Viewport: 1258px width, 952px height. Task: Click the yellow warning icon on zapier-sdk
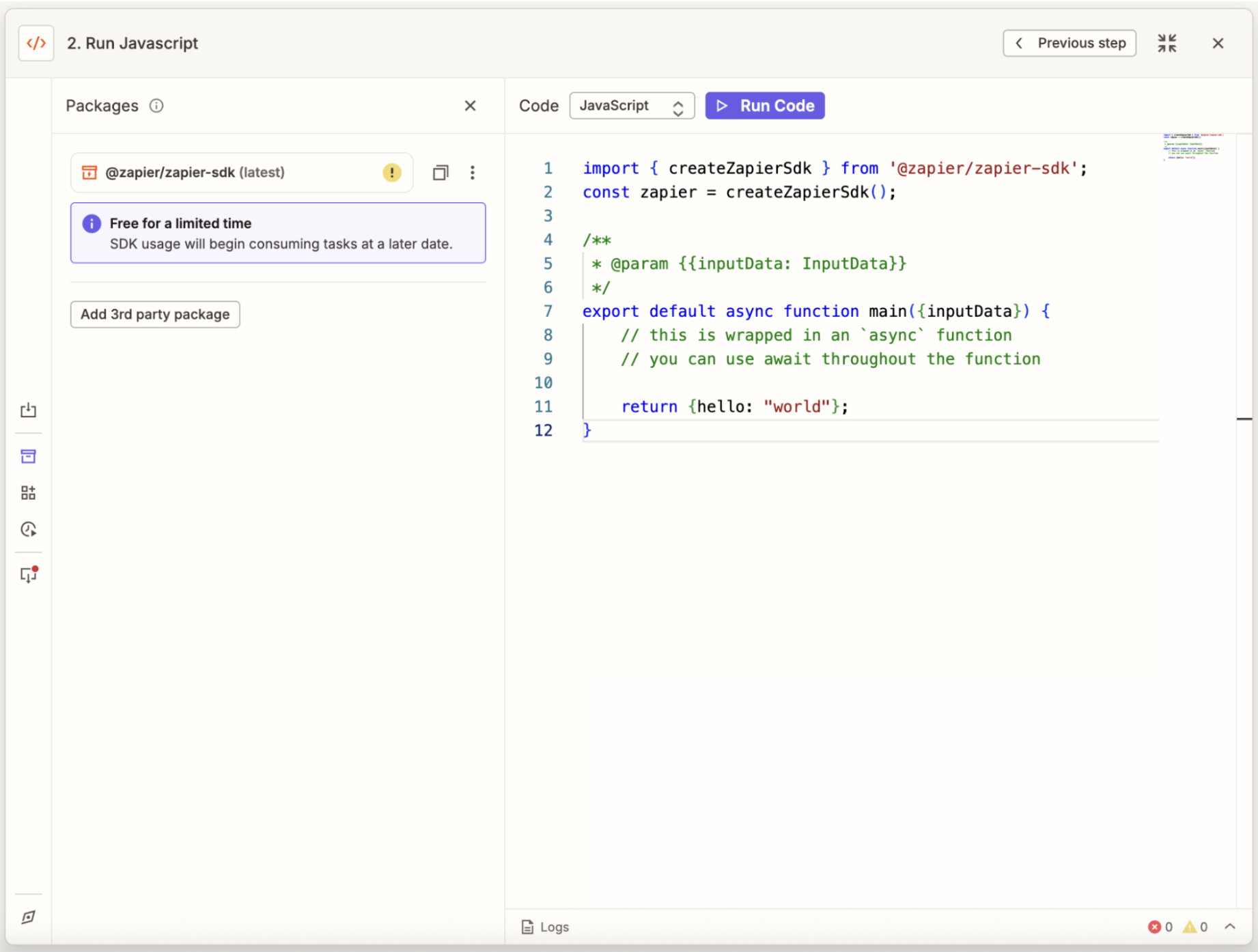[x=391, y=173]
